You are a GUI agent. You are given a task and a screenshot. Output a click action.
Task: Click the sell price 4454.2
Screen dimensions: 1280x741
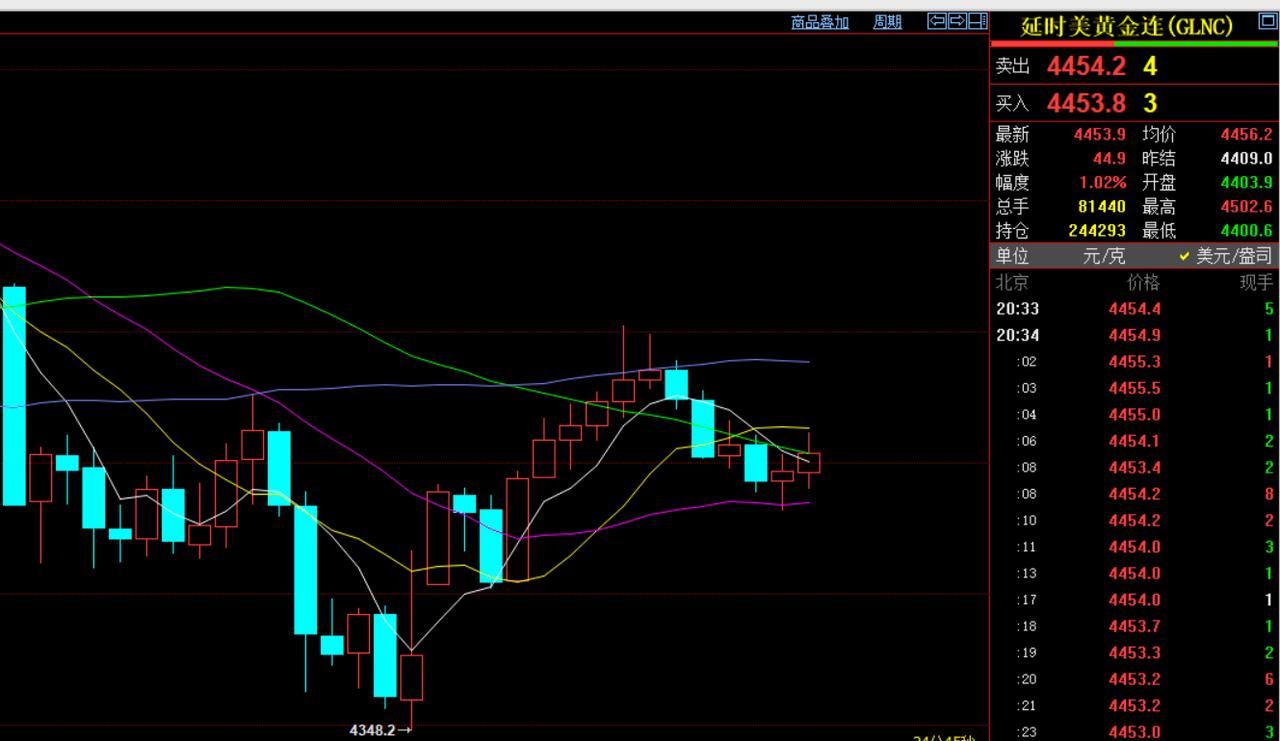click(1086, 66)
